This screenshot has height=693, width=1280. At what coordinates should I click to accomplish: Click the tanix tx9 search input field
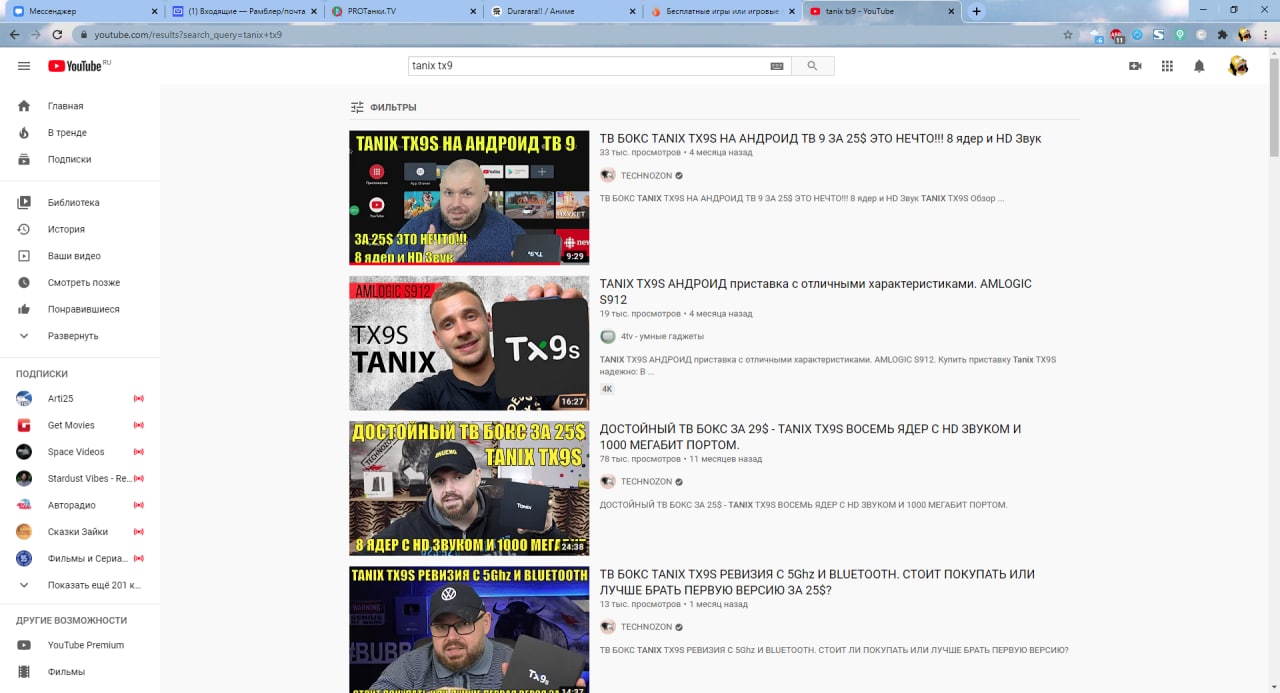[x=588, y=66]
